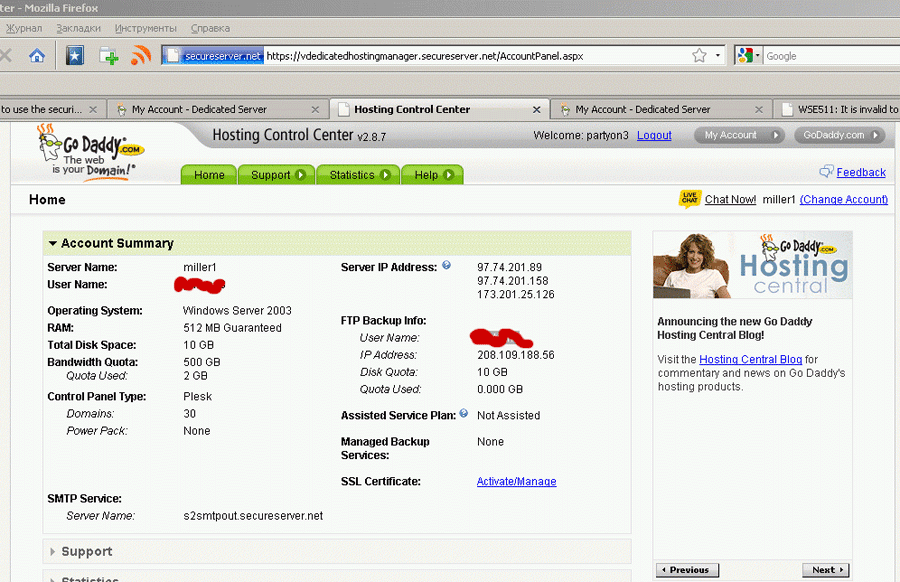This screenshot has width=900, height=582.
Task: Select the FTP IP address 208.109.188.56
Action: tap(515, 355)
